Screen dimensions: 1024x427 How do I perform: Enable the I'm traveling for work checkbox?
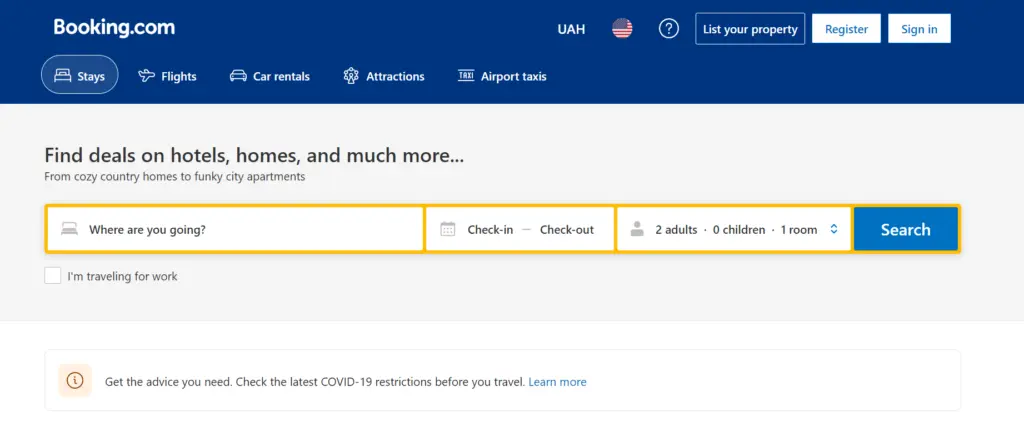coord(53,276)
